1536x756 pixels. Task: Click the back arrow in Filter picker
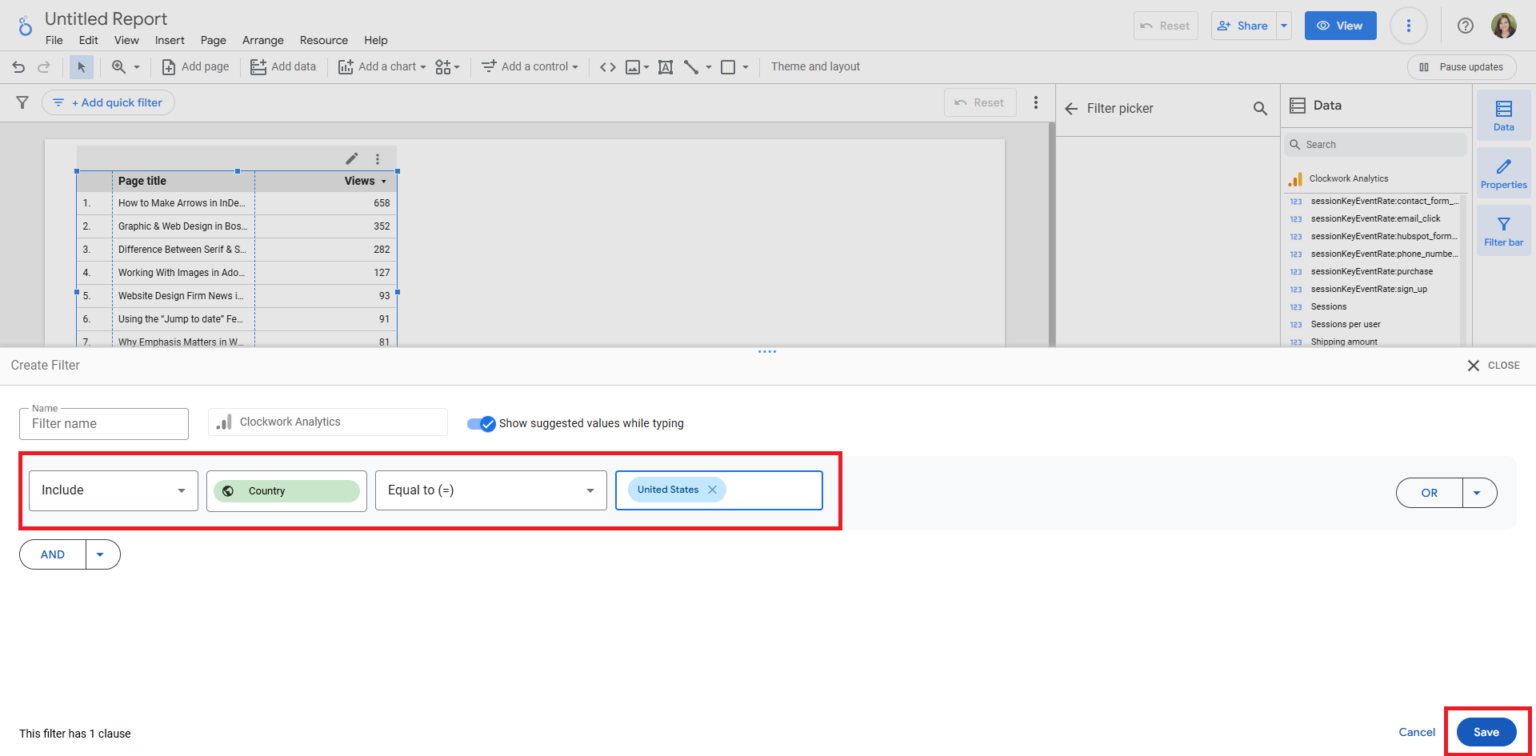point(1071,108)
